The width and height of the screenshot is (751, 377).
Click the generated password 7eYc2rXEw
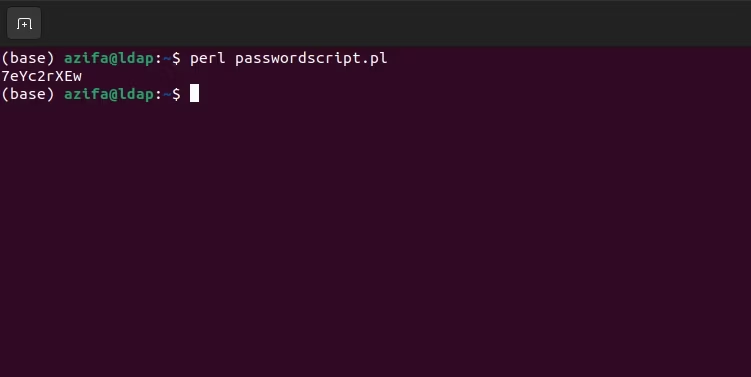pyautogui.click(x=42, y=76)
